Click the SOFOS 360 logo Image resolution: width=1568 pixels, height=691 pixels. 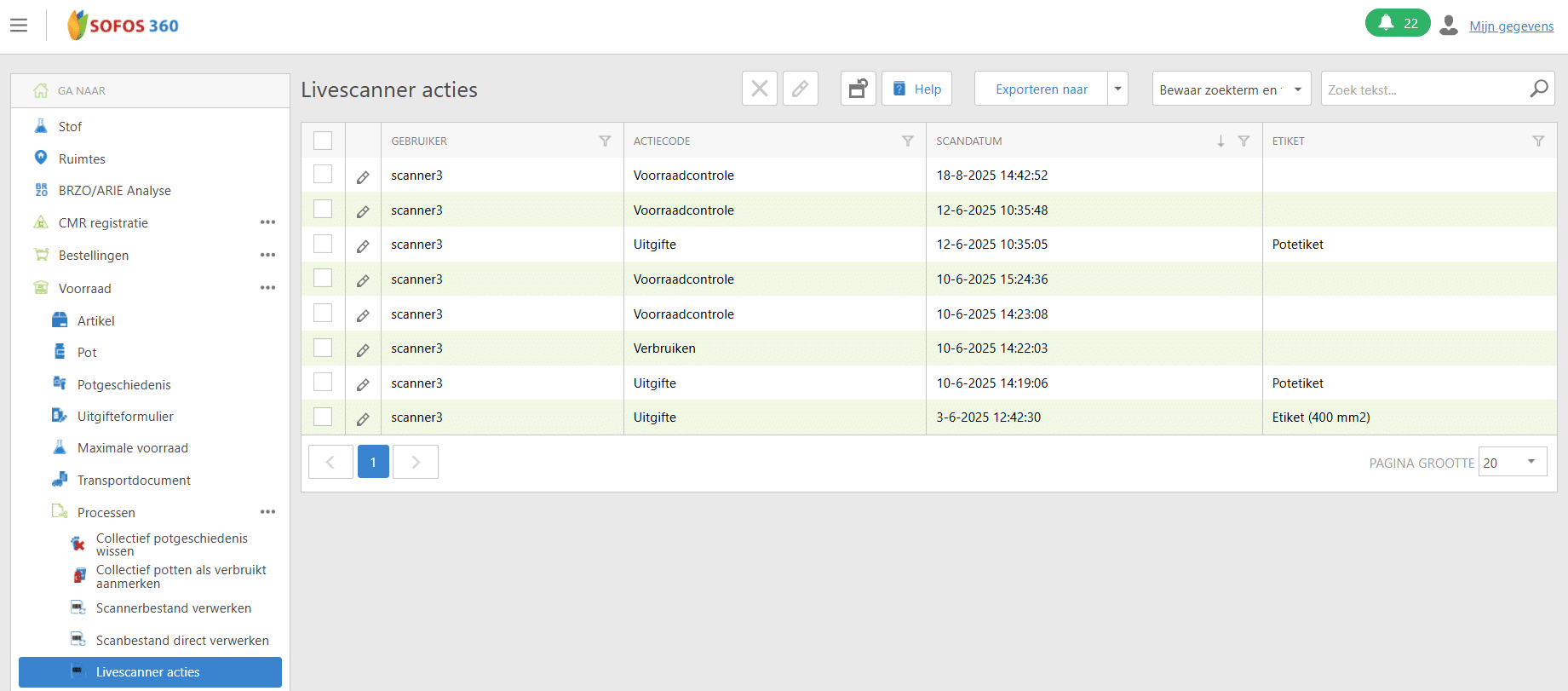click(x=123, y=26)
